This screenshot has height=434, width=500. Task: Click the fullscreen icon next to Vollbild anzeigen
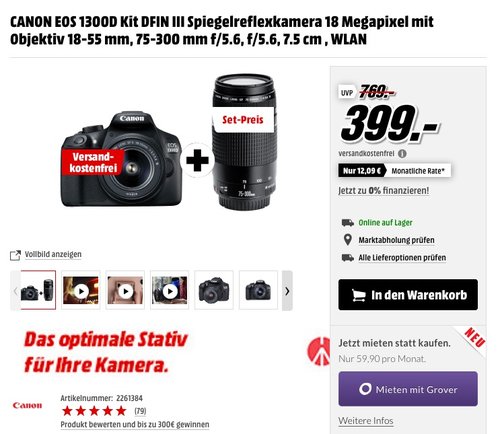point(15,255)
